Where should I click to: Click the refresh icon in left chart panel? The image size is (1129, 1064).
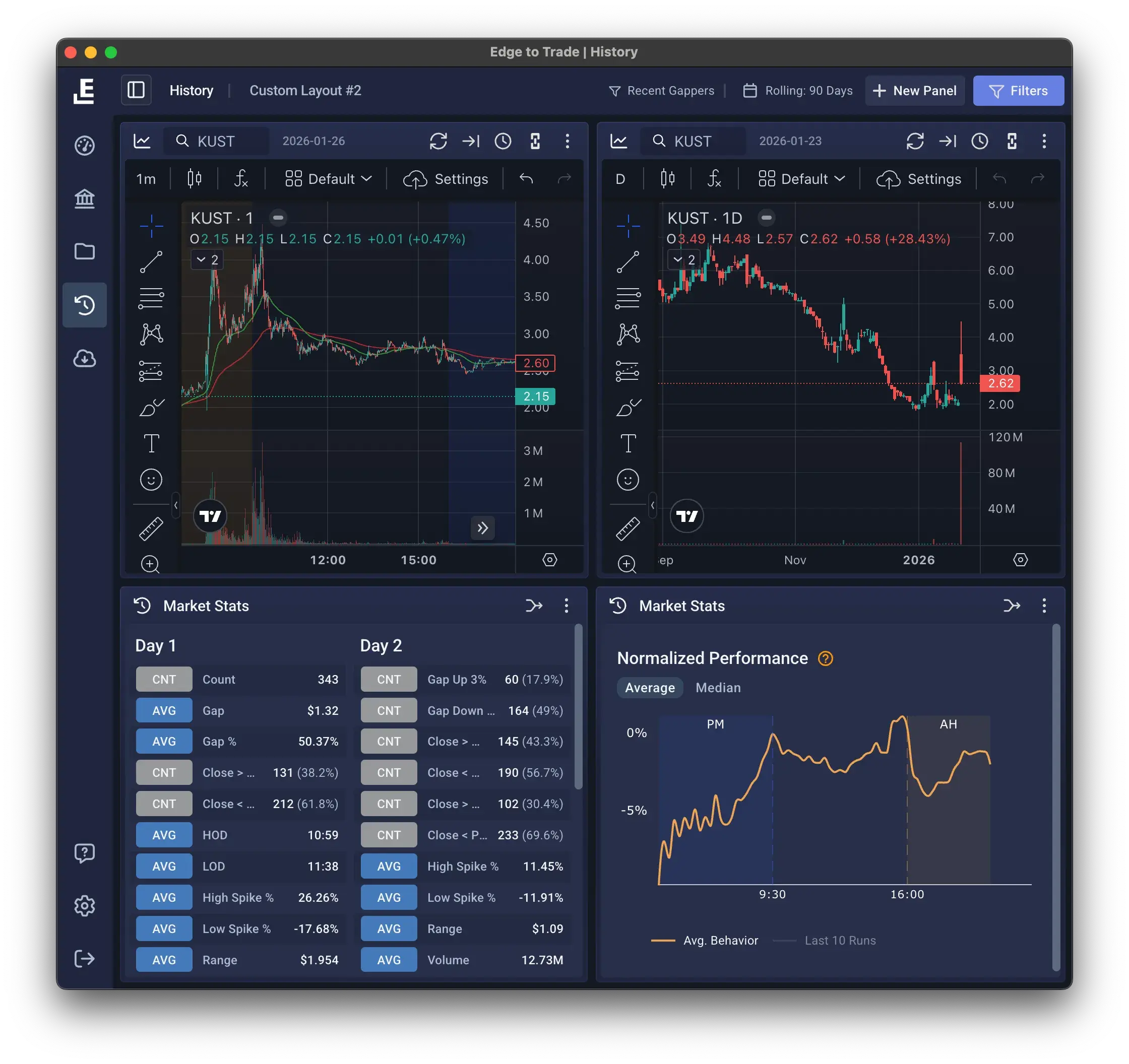(x=438, y=141)
